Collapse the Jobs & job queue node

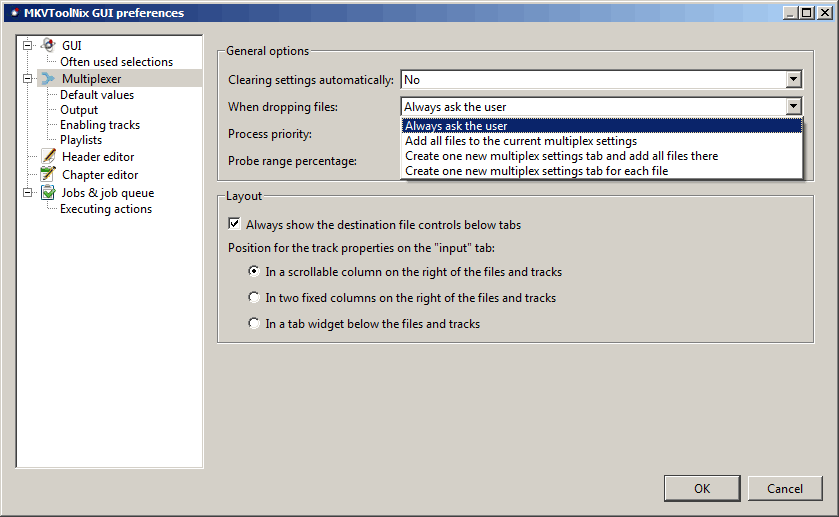pyautogui.click(x=27, y=193)
